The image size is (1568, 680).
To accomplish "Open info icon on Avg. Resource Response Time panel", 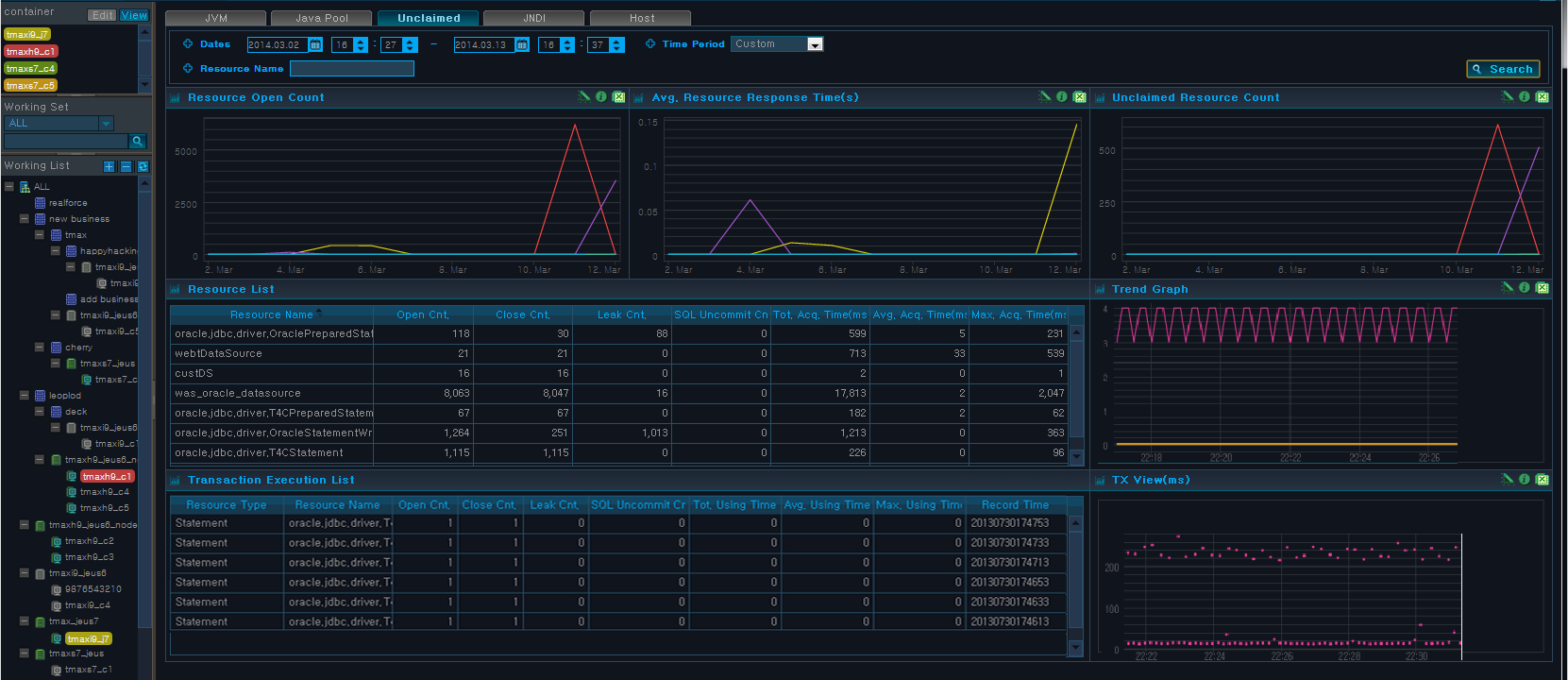I will [1062, 97].
